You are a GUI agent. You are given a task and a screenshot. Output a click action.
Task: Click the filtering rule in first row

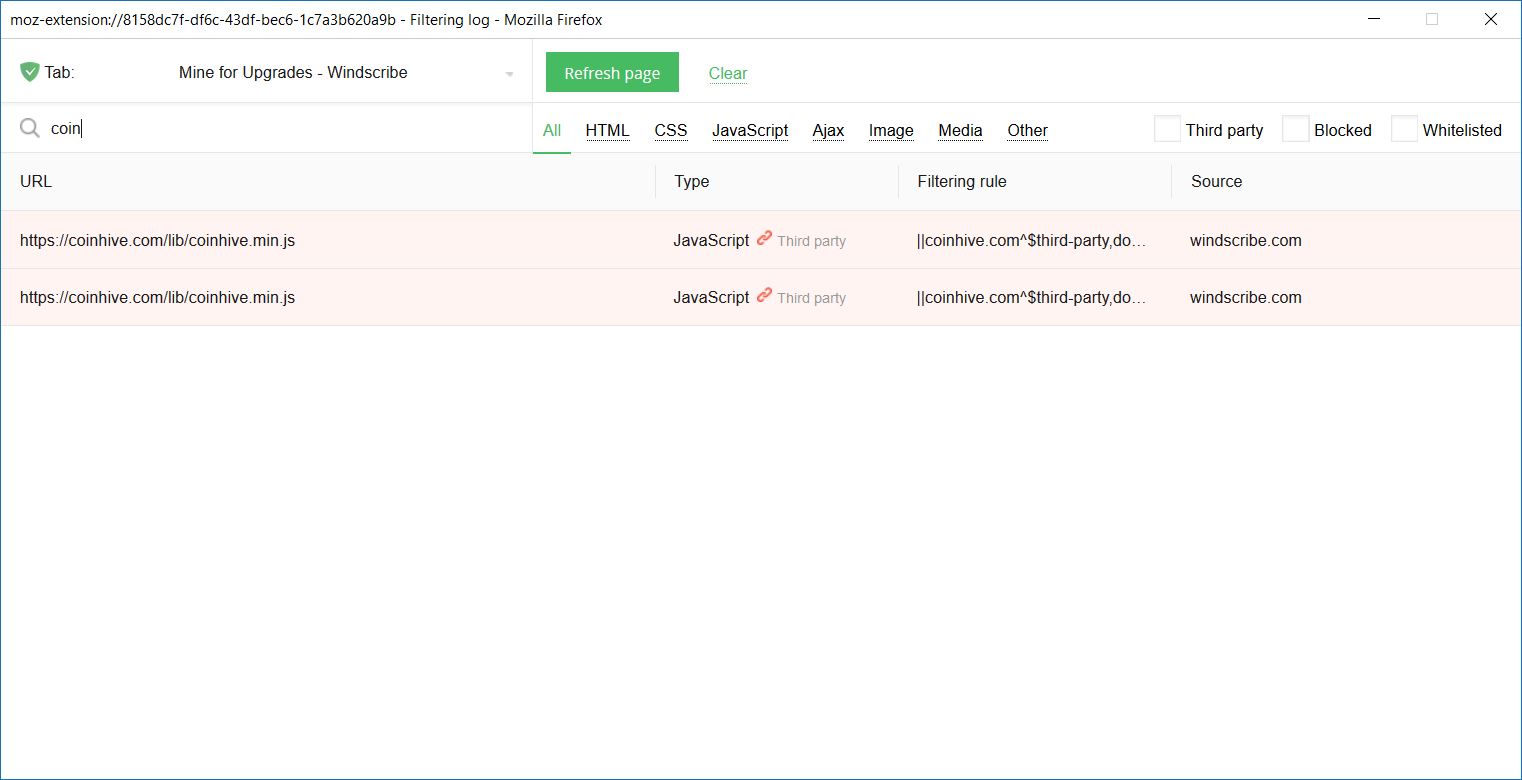coord(1031,240)
